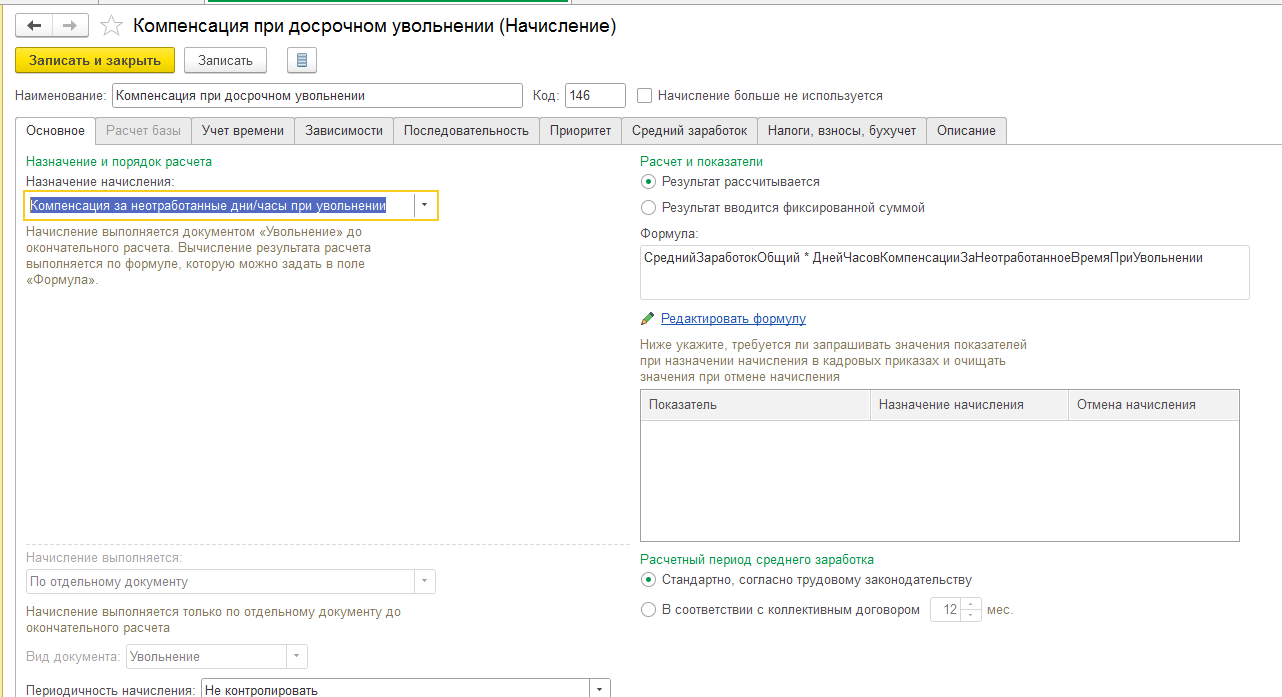Open the Последовательность tab
1282x697 pixels.
[x=466, y=131]
